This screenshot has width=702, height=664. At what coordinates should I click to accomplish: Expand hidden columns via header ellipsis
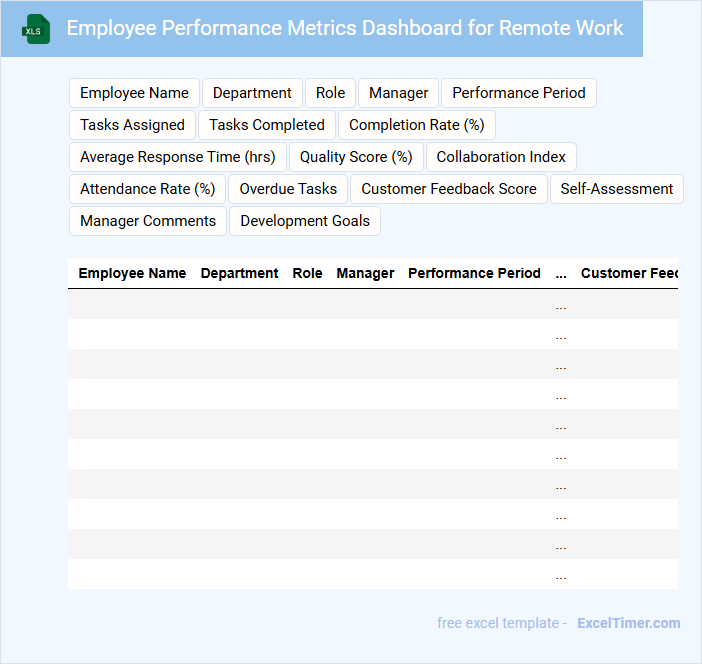pos(560,273)
